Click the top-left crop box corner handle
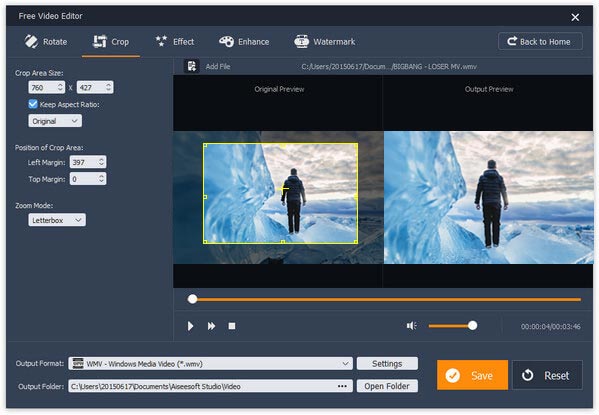The height and width of the screenshot is (415, 599). pyautogui.click(x=205, y=145)
